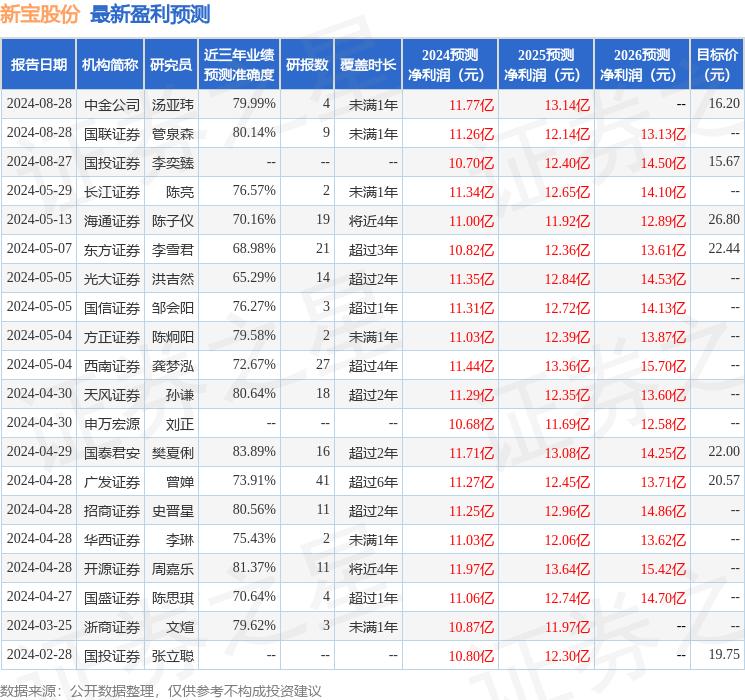Viewport: 745px width, 700px height.
Task: Select 申万宏源 institution cell
Action: tap(112, 424)
